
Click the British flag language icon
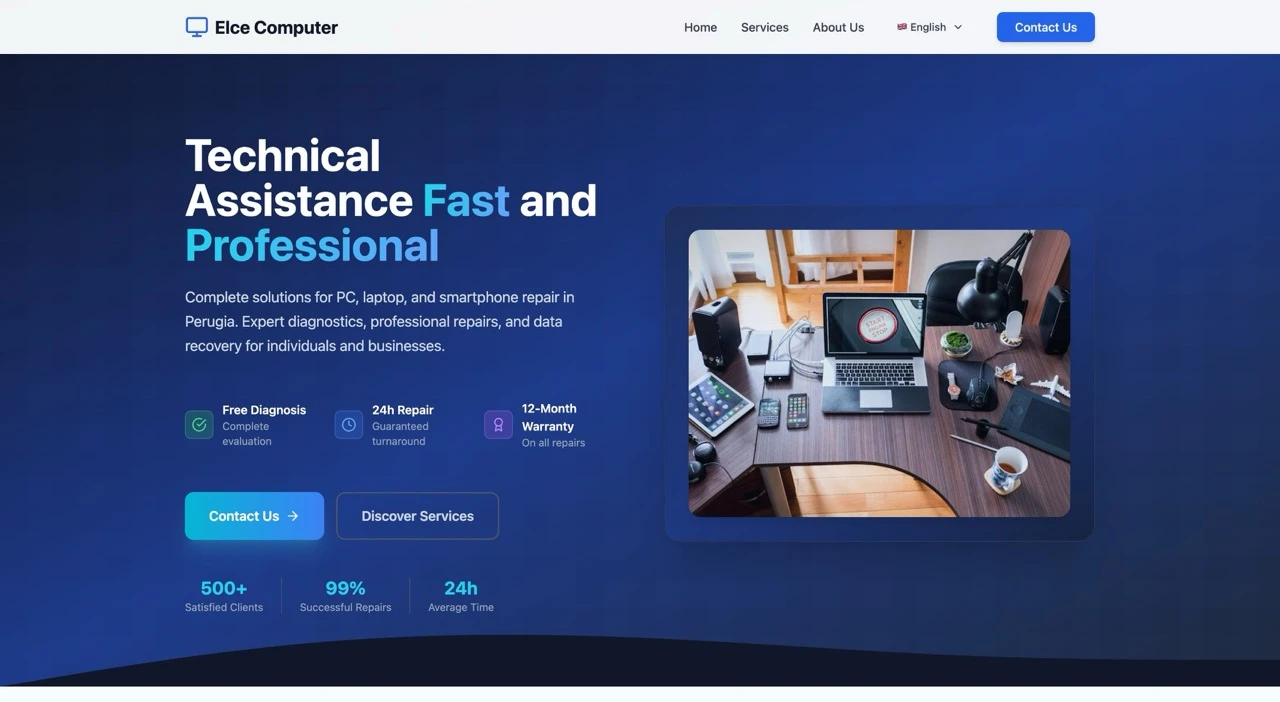pyautogui.click(x=903, y=27)
